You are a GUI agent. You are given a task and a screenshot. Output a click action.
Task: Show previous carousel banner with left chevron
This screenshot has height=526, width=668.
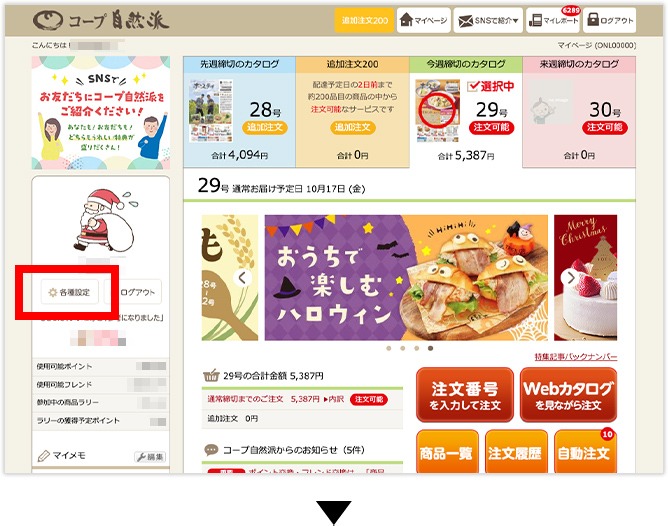pyautogui.click(x=242, y=278)
